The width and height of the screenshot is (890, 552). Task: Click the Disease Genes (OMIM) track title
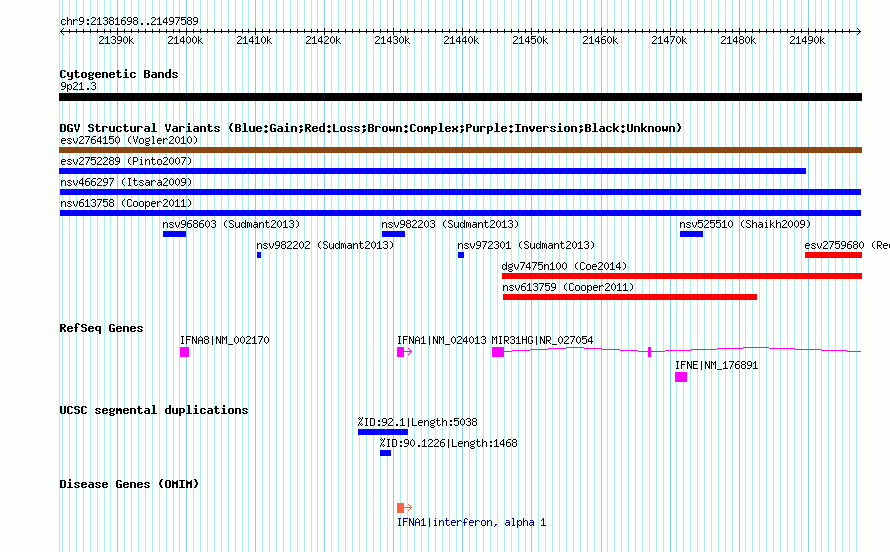point(129,484)
